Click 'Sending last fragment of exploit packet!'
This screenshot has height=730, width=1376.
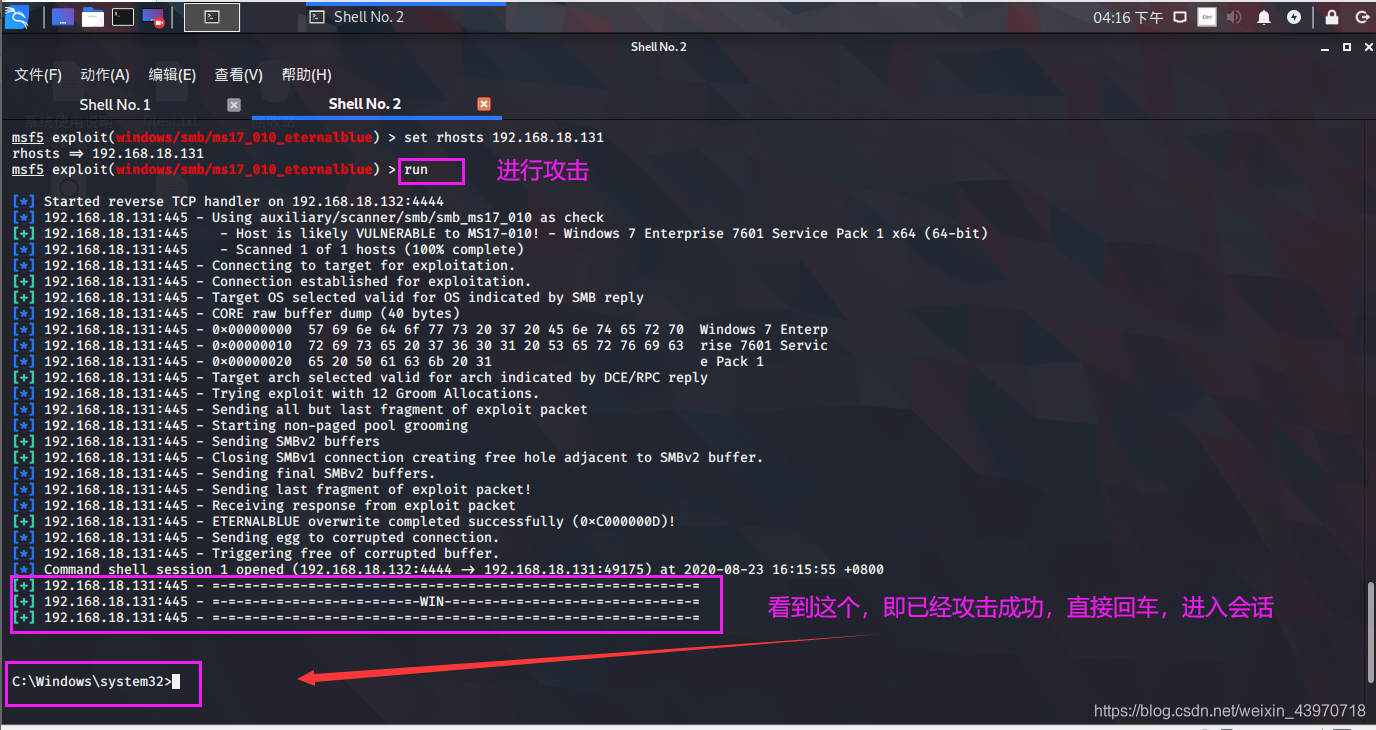coord(372,489)
